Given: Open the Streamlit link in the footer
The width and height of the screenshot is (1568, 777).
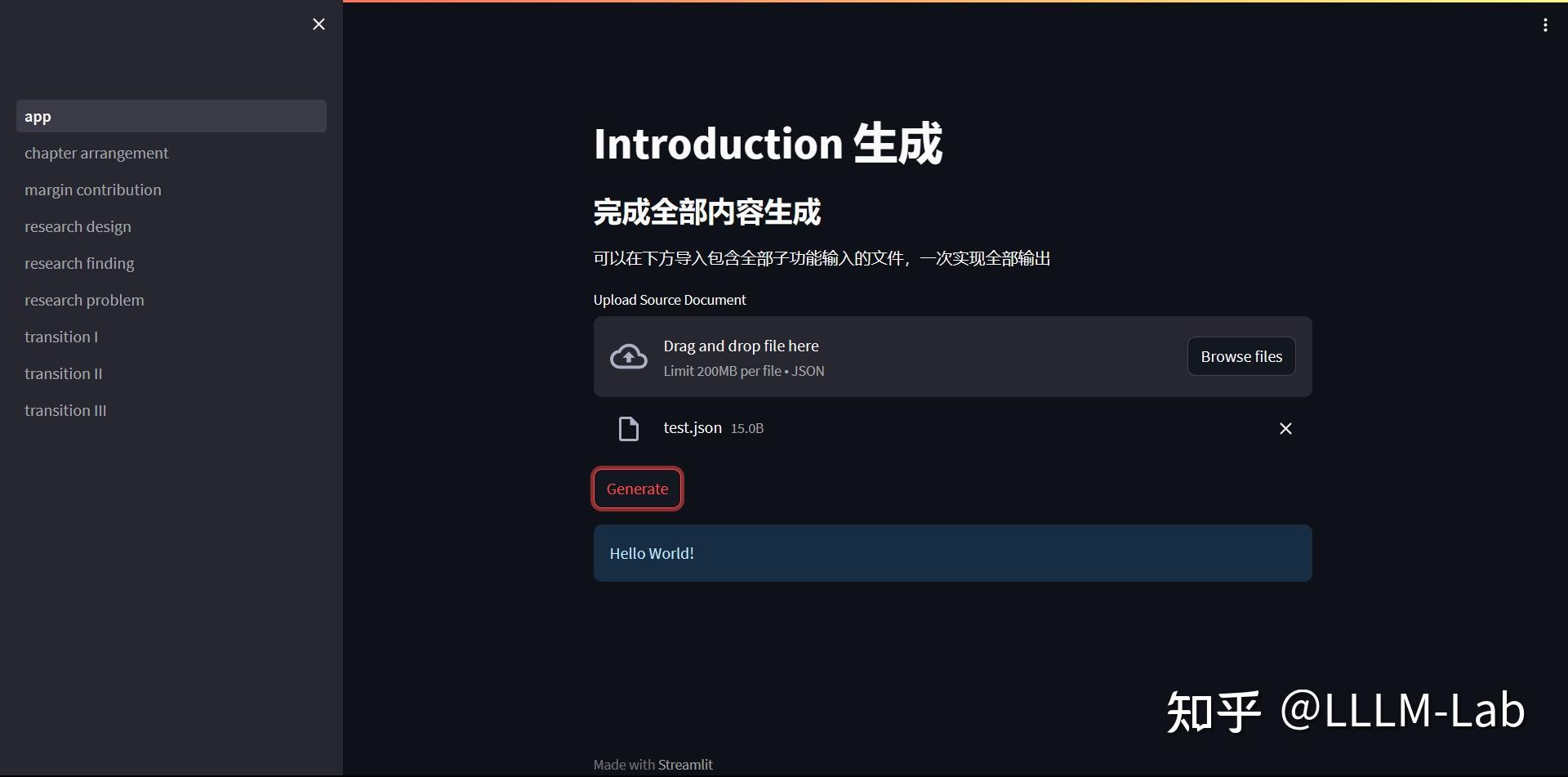Looking at the screenshot, I should 685,764.
